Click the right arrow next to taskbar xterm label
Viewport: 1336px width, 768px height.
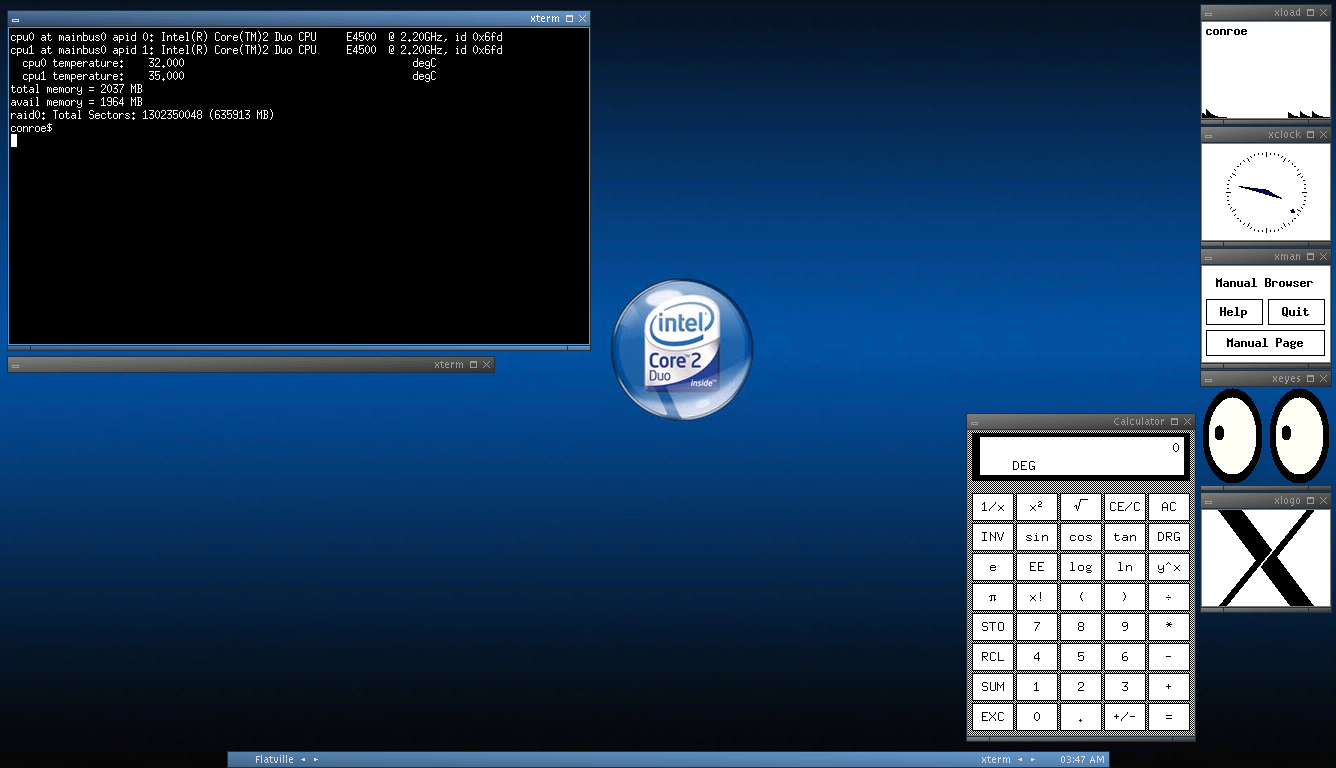1031,760
